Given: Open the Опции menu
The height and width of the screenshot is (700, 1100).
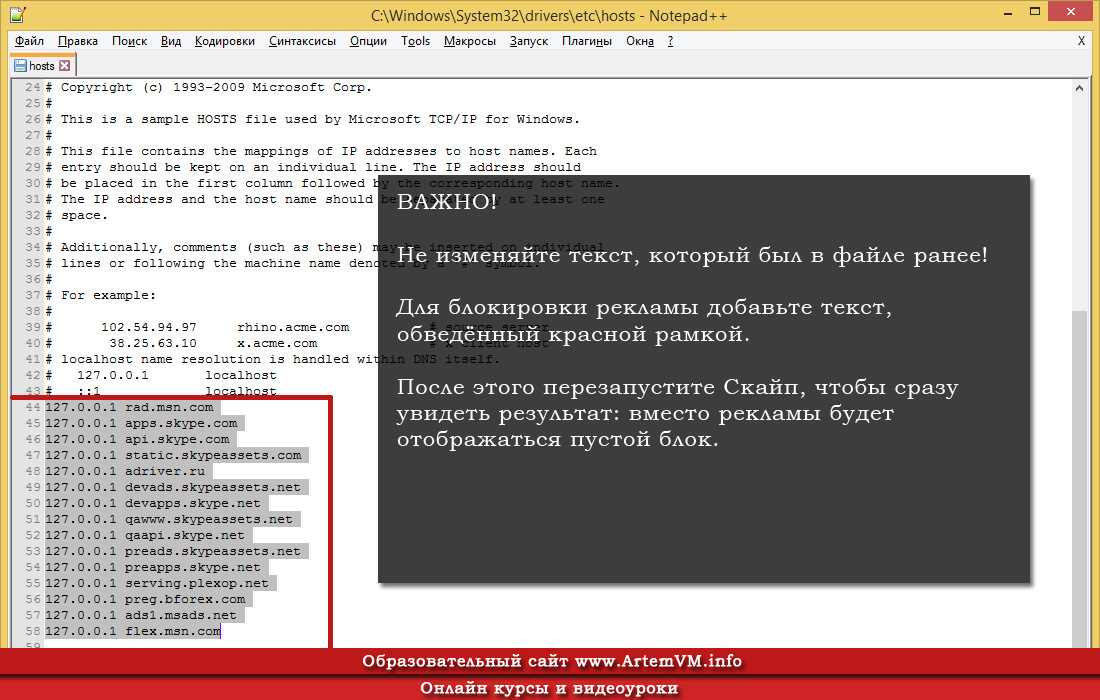Looking at the screenshot, I should point(369,41).
